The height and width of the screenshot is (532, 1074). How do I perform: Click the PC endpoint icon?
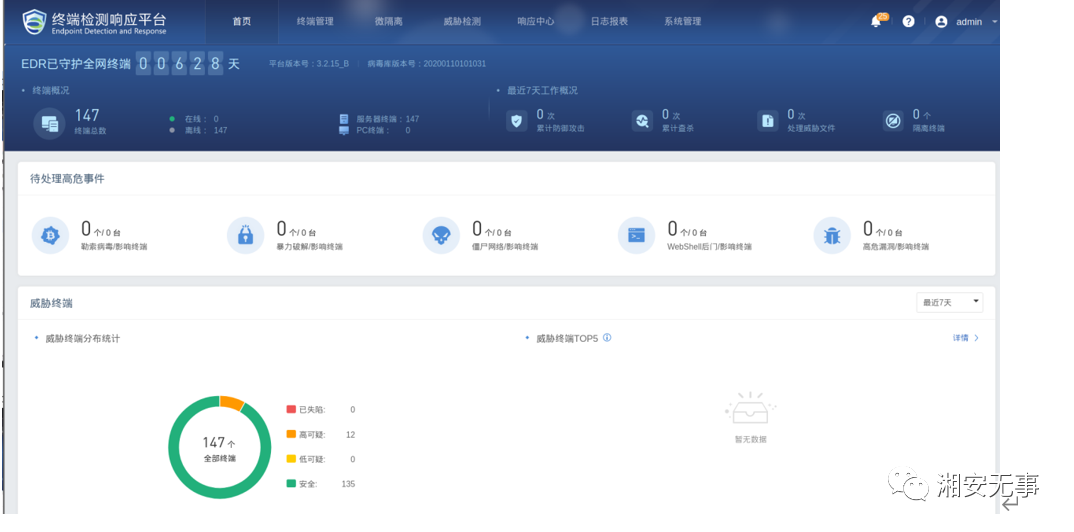[344, 130]
